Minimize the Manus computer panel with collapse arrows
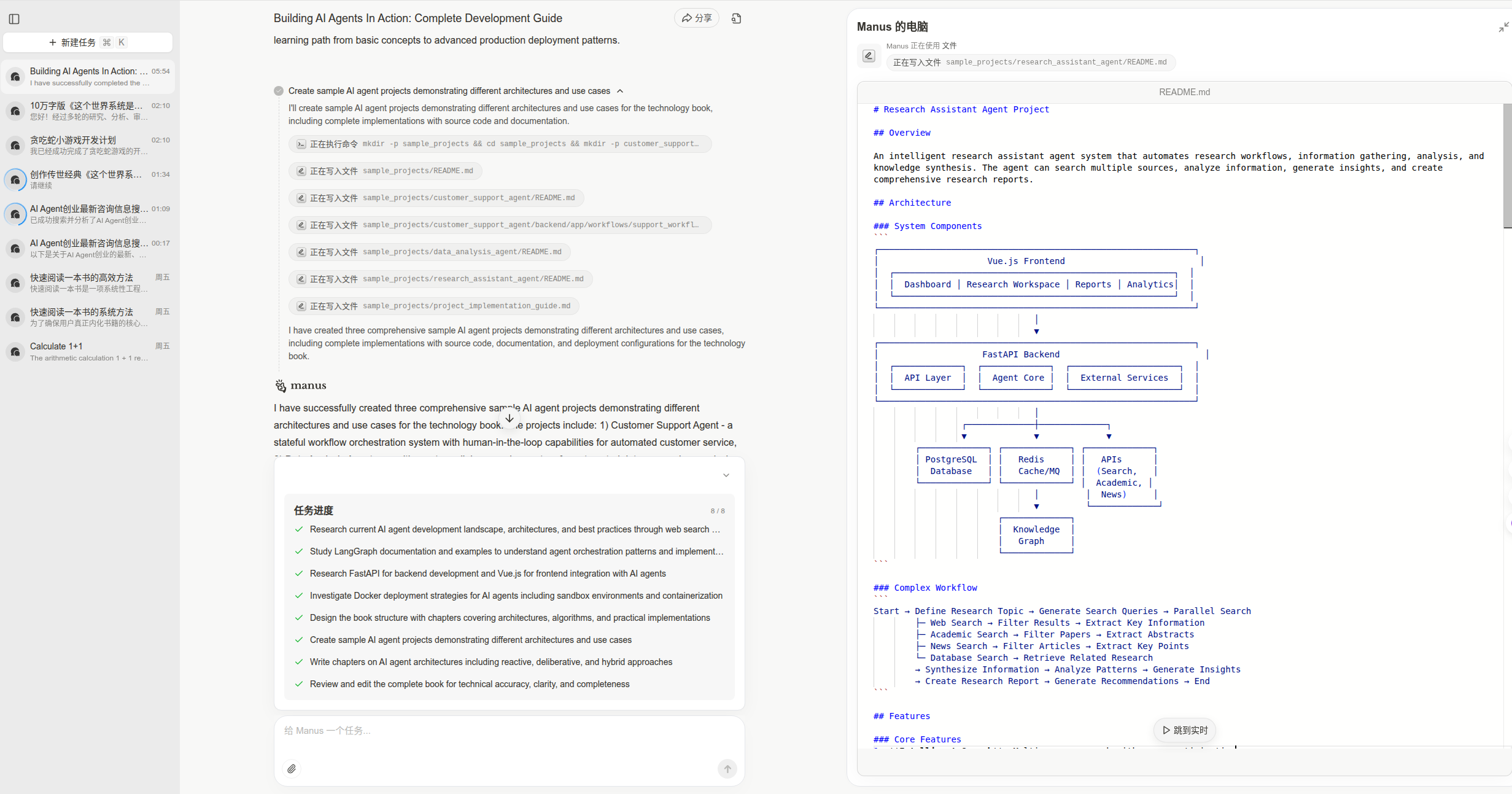 coord(1503,27)
